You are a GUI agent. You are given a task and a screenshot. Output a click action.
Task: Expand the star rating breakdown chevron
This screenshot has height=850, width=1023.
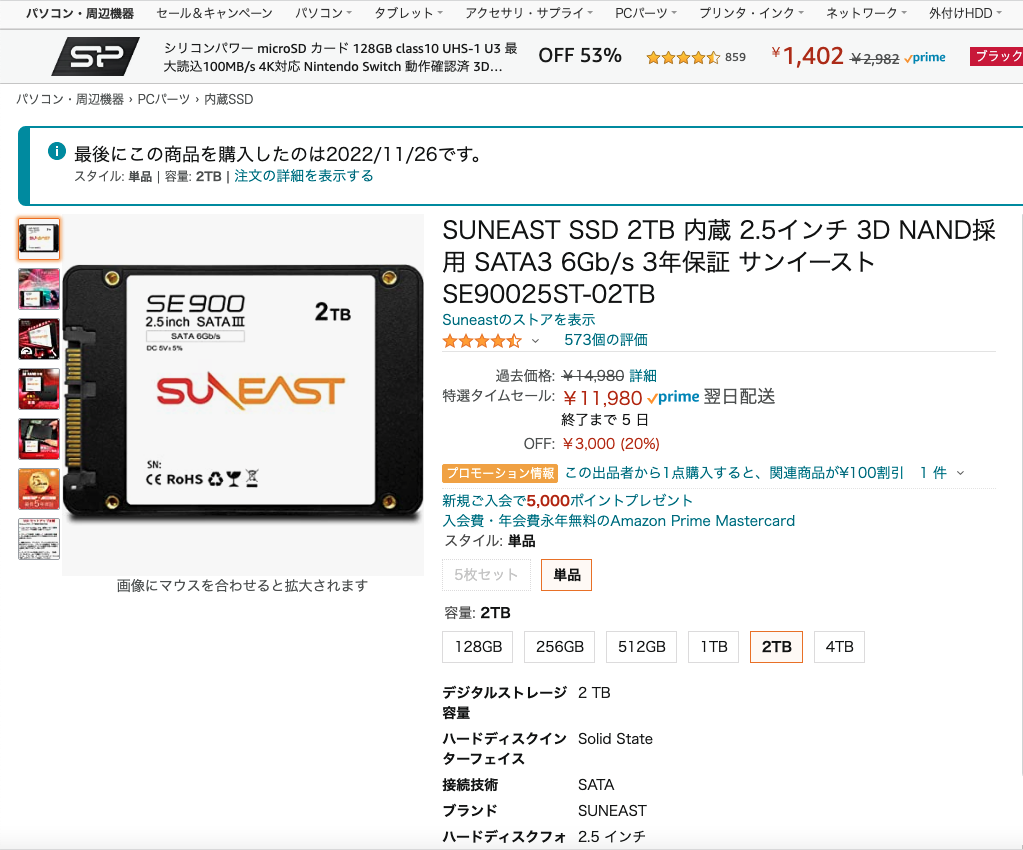click(x=536, y=341)
